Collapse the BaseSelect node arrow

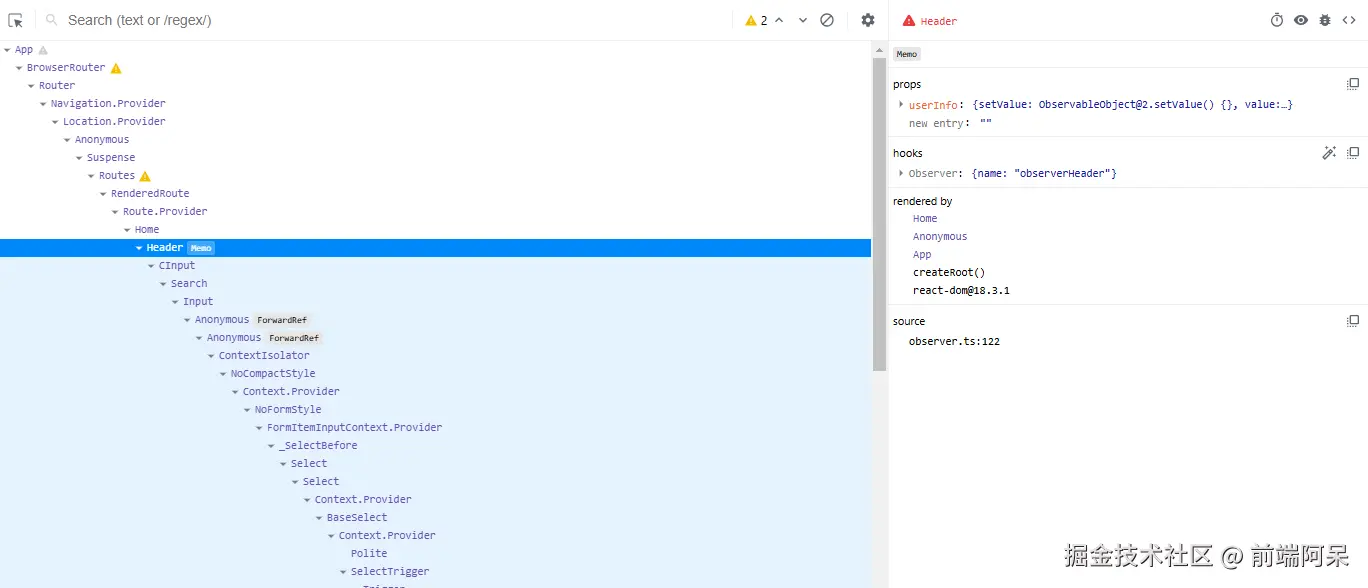click(x=320, y=518)
